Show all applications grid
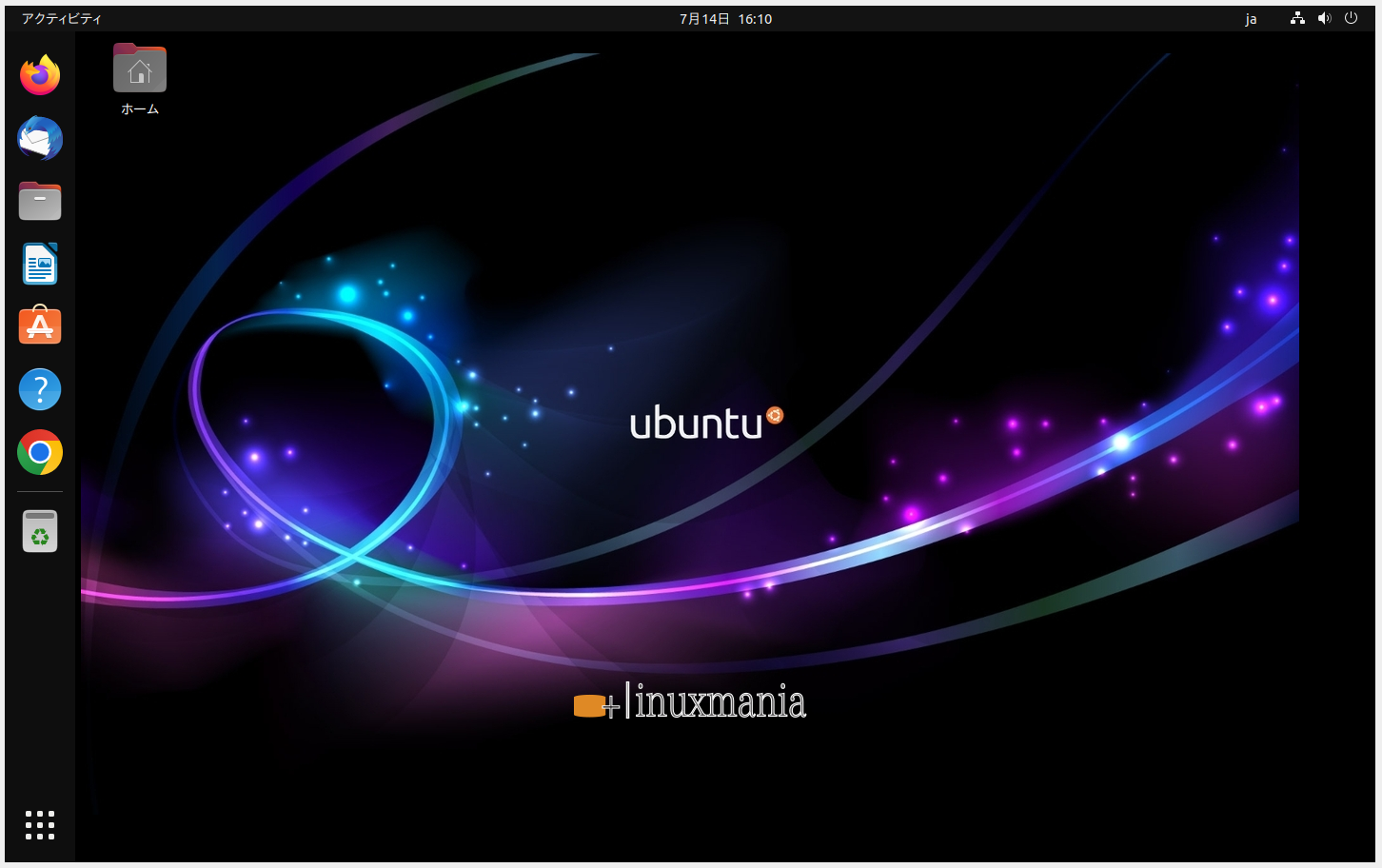The width and height of the screenshot is (1382, 868). click(40, 825)
